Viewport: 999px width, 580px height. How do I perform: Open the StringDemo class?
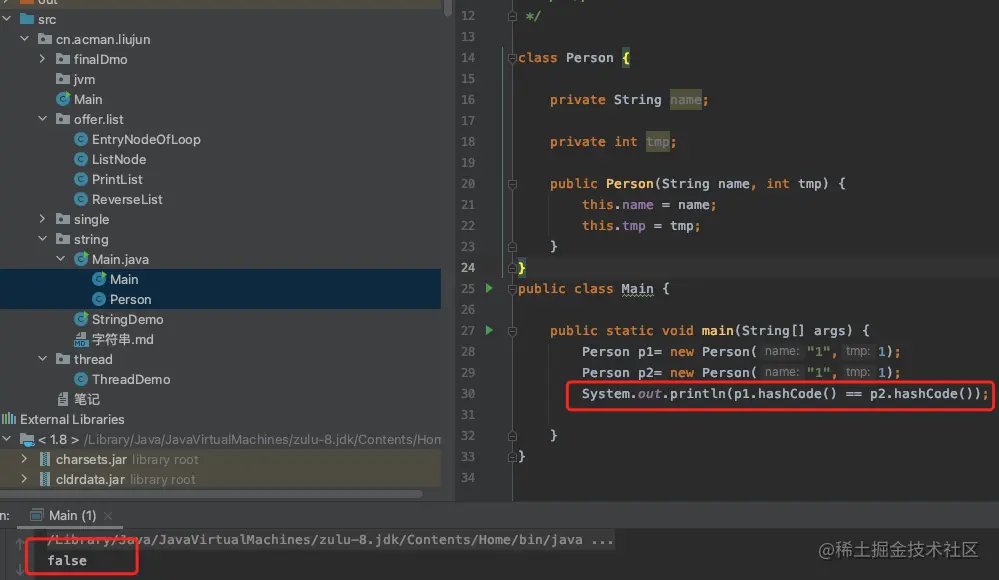click(127, 319)
